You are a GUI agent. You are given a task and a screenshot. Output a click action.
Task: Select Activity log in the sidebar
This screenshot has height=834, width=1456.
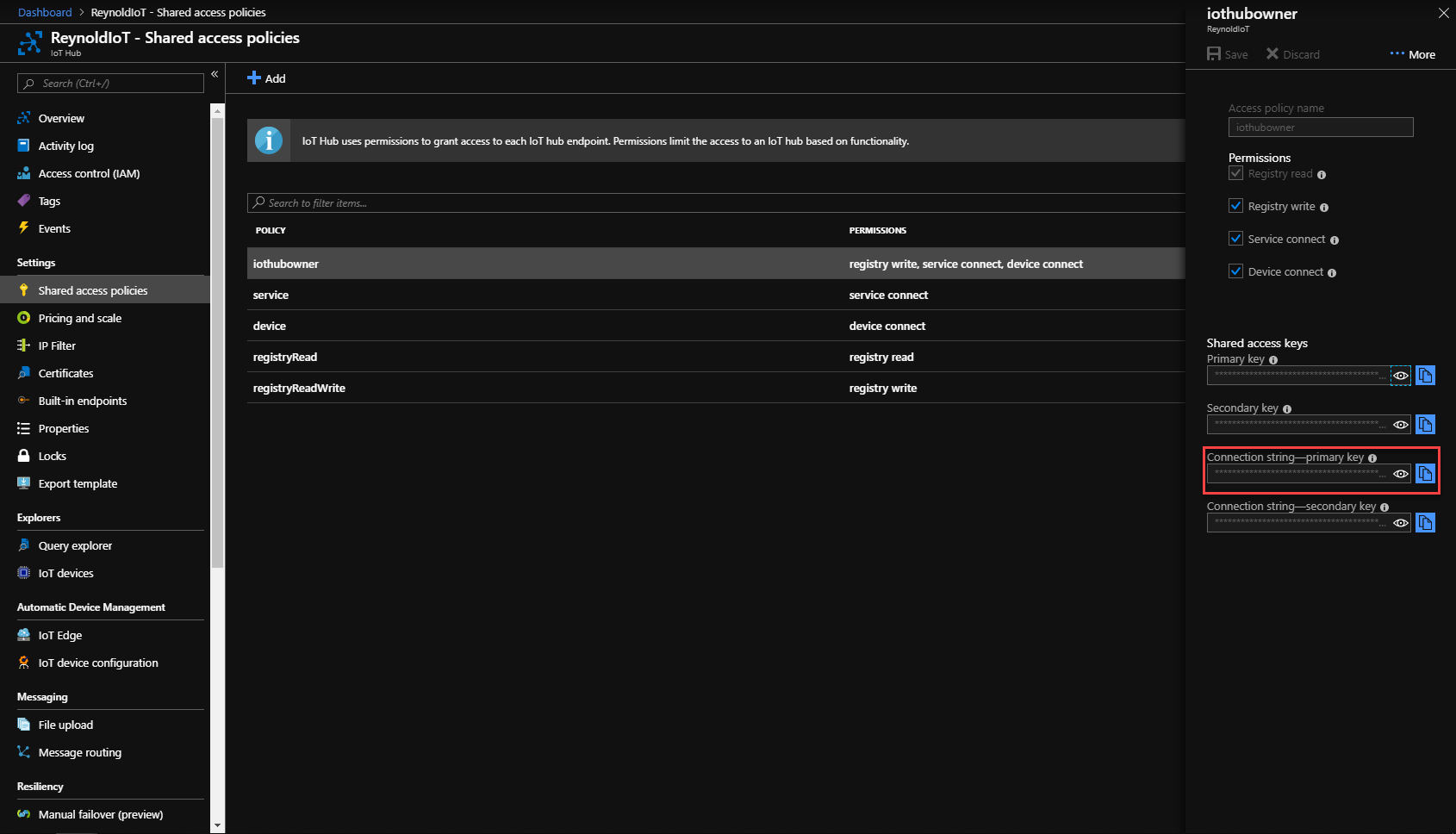click(66, 146)
